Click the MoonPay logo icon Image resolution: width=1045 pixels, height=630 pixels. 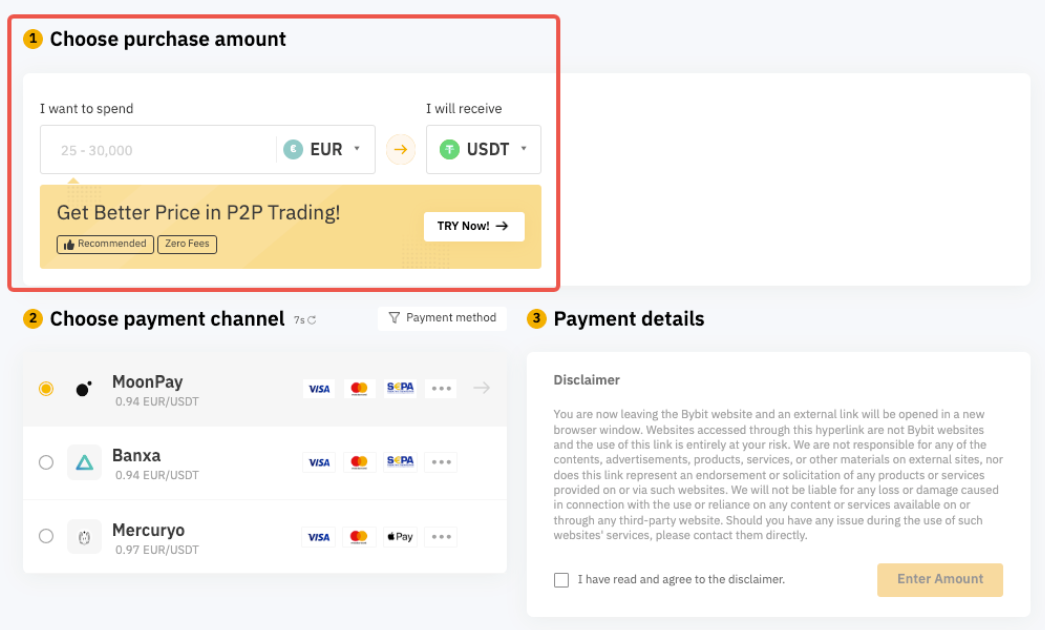84,389
